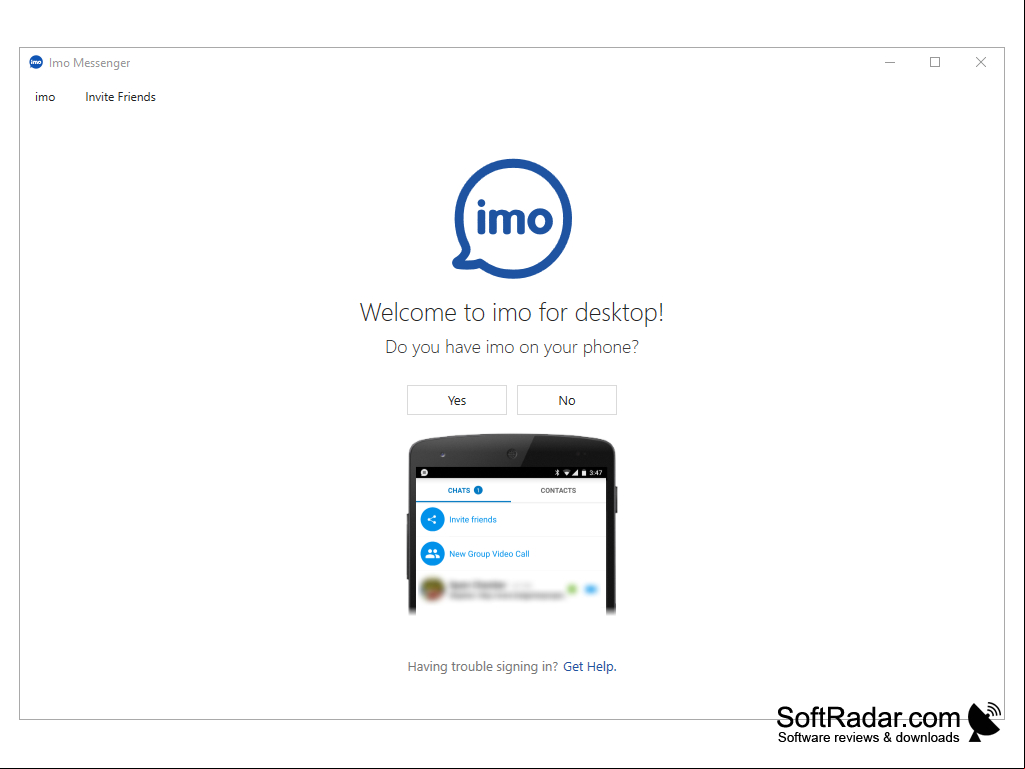Click the imo icon in title bar
The image size is (1025, 769).
tap(36, 62)
